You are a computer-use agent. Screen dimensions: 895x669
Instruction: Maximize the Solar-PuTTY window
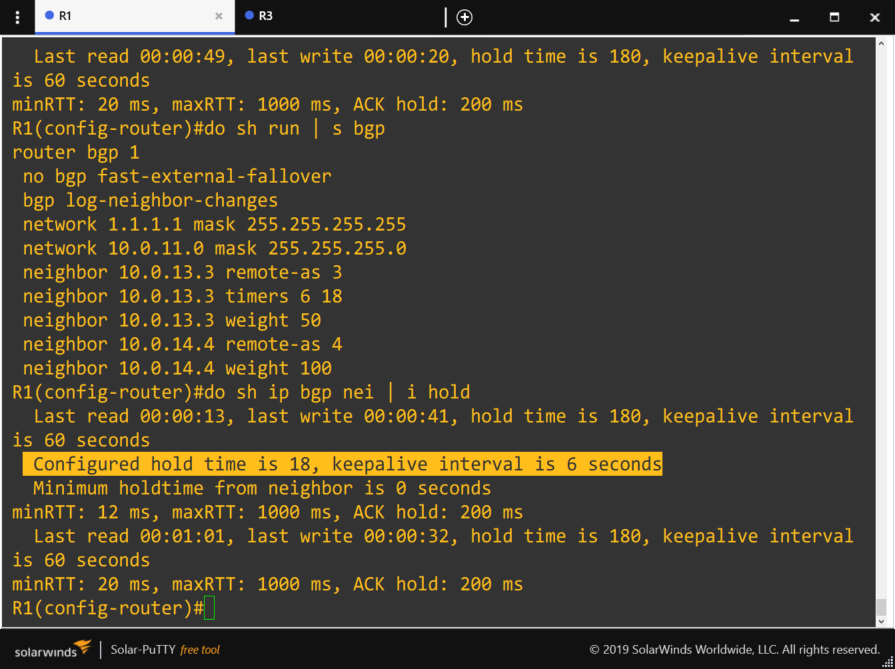(x=834, y=17)
